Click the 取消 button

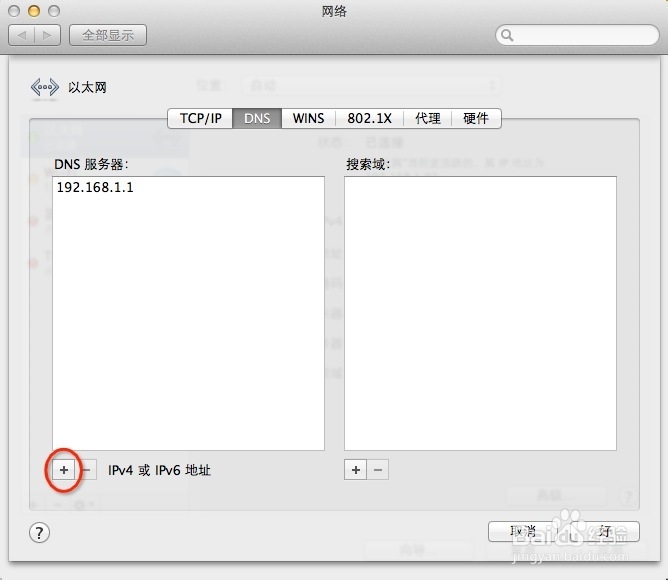(x=523, y=531)
